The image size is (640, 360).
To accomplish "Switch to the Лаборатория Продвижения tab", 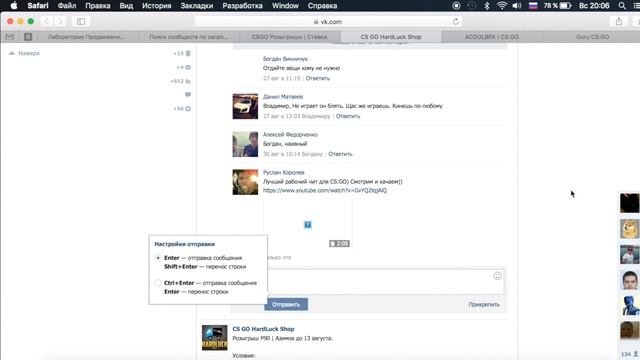I will [87, 37].
